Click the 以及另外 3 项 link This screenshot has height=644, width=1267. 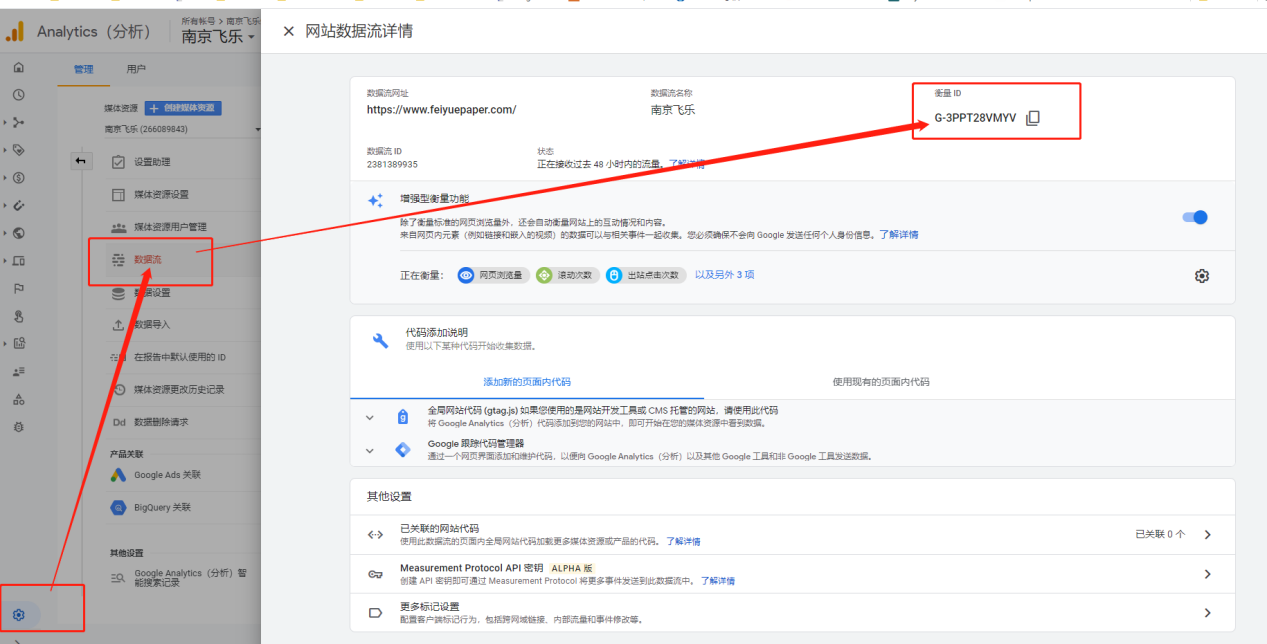[724, 275]
